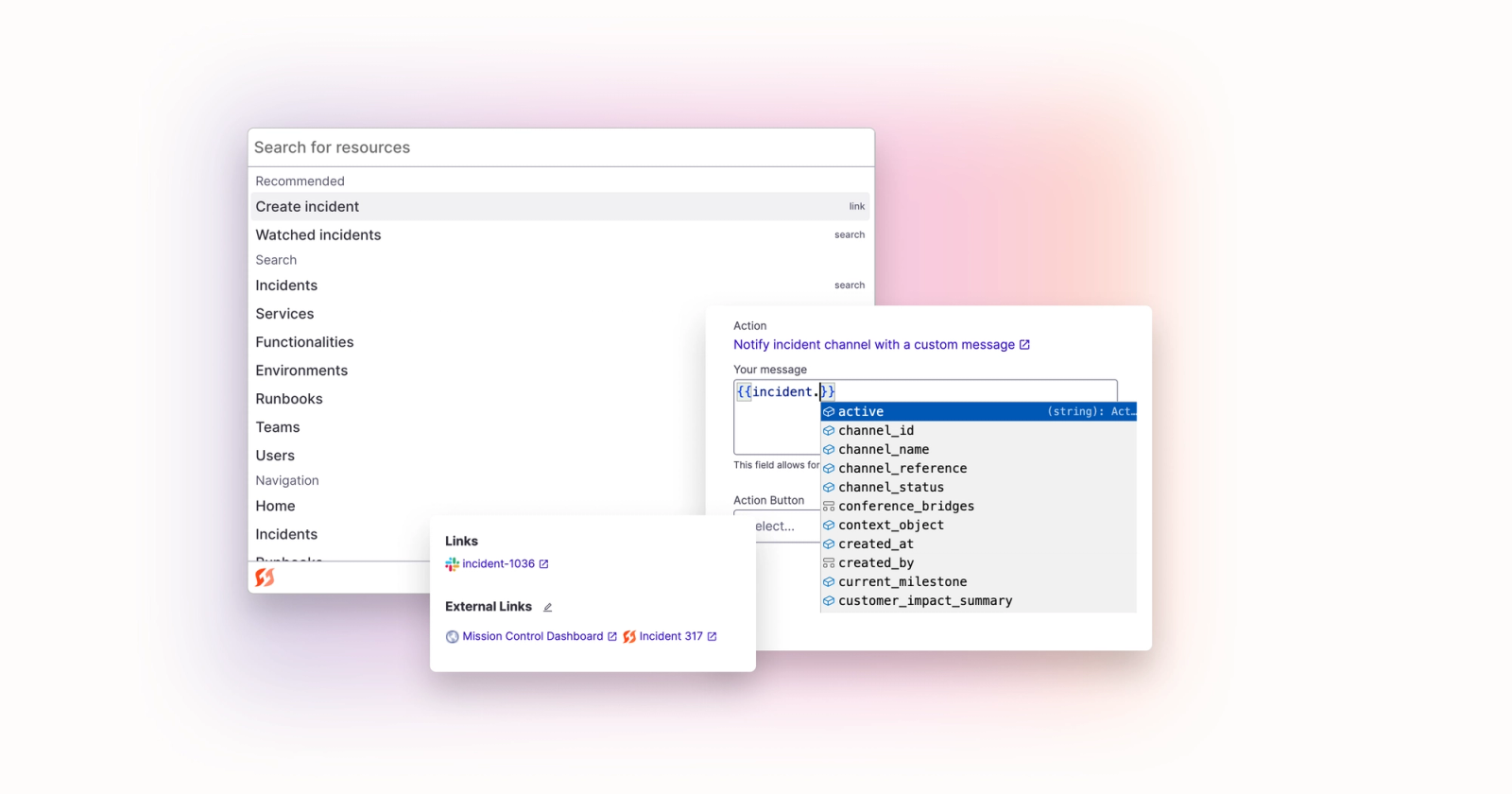1512x794 pixels.
Task: Pick context_object from autocomplete list
Action: (x=978, y=526)
